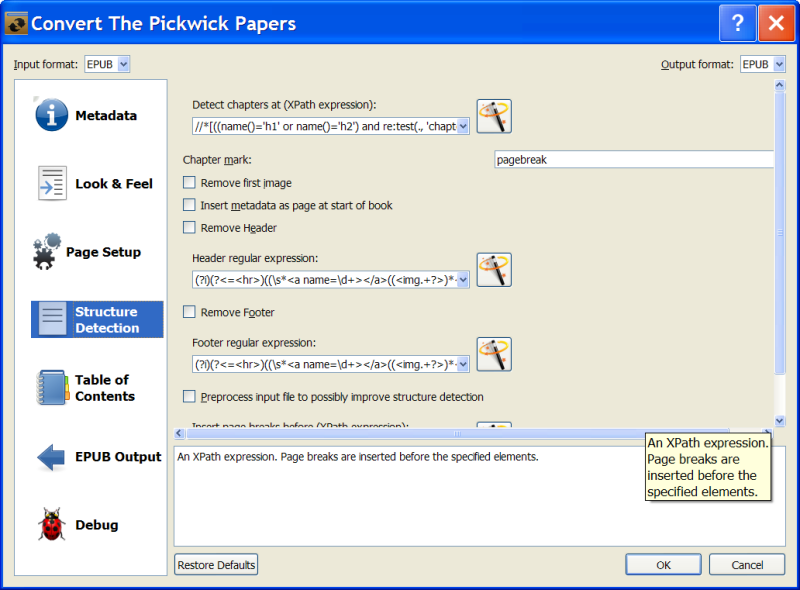Click in the Detect chapters XPath text field
This screenshot has width=800, height=590.
pos(325,126)
